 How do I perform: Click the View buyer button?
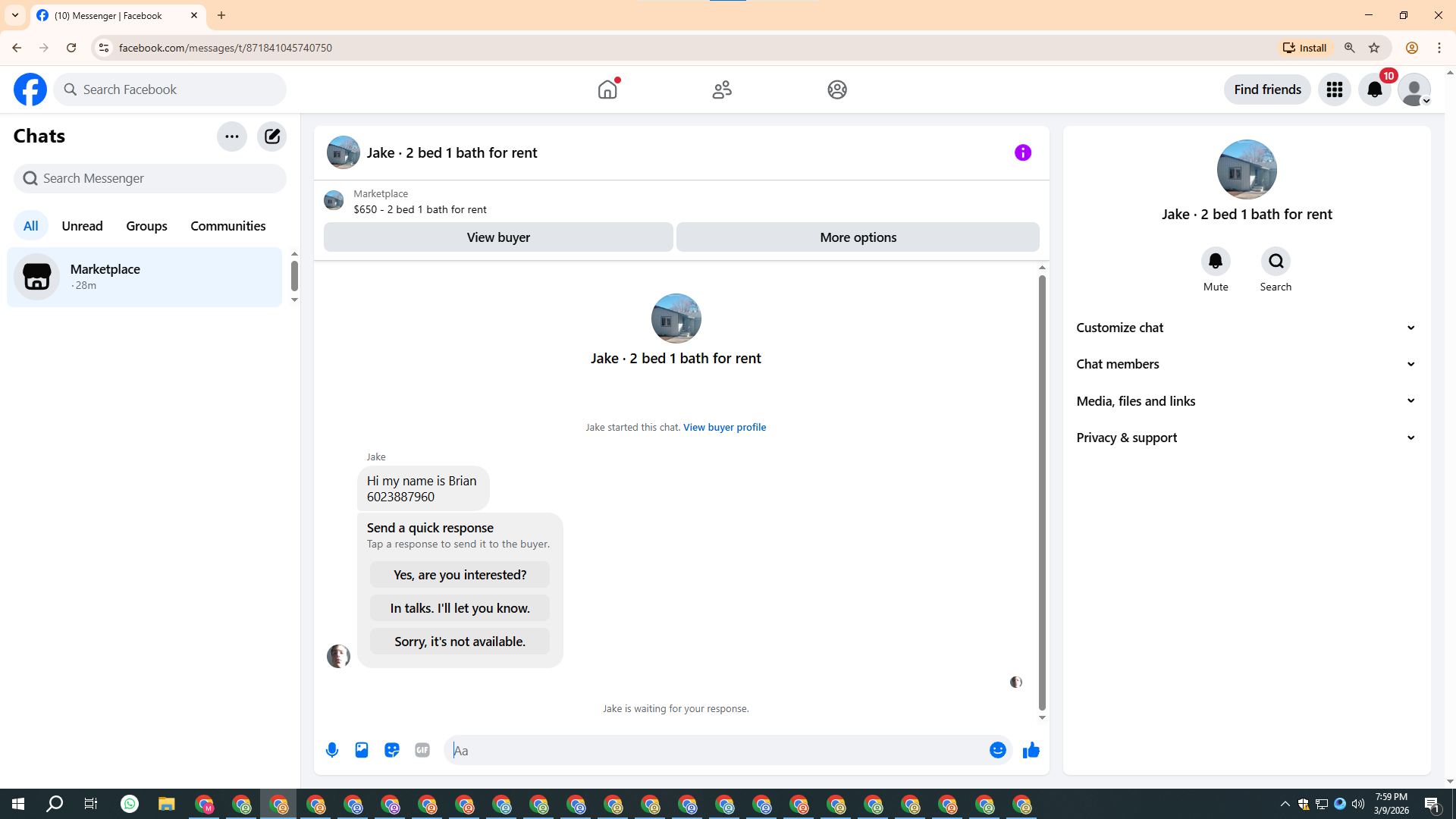498,237
